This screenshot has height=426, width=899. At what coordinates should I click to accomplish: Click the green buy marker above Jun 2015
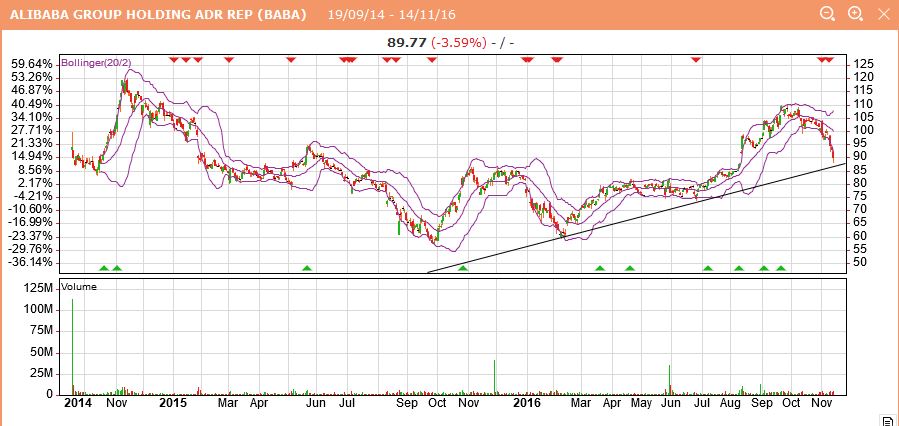tap(307, 268)
